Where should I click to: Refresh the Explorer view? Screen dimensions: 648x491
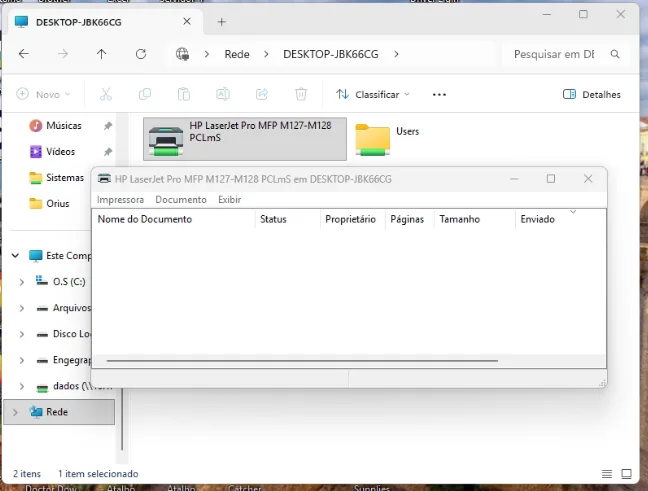141,54
